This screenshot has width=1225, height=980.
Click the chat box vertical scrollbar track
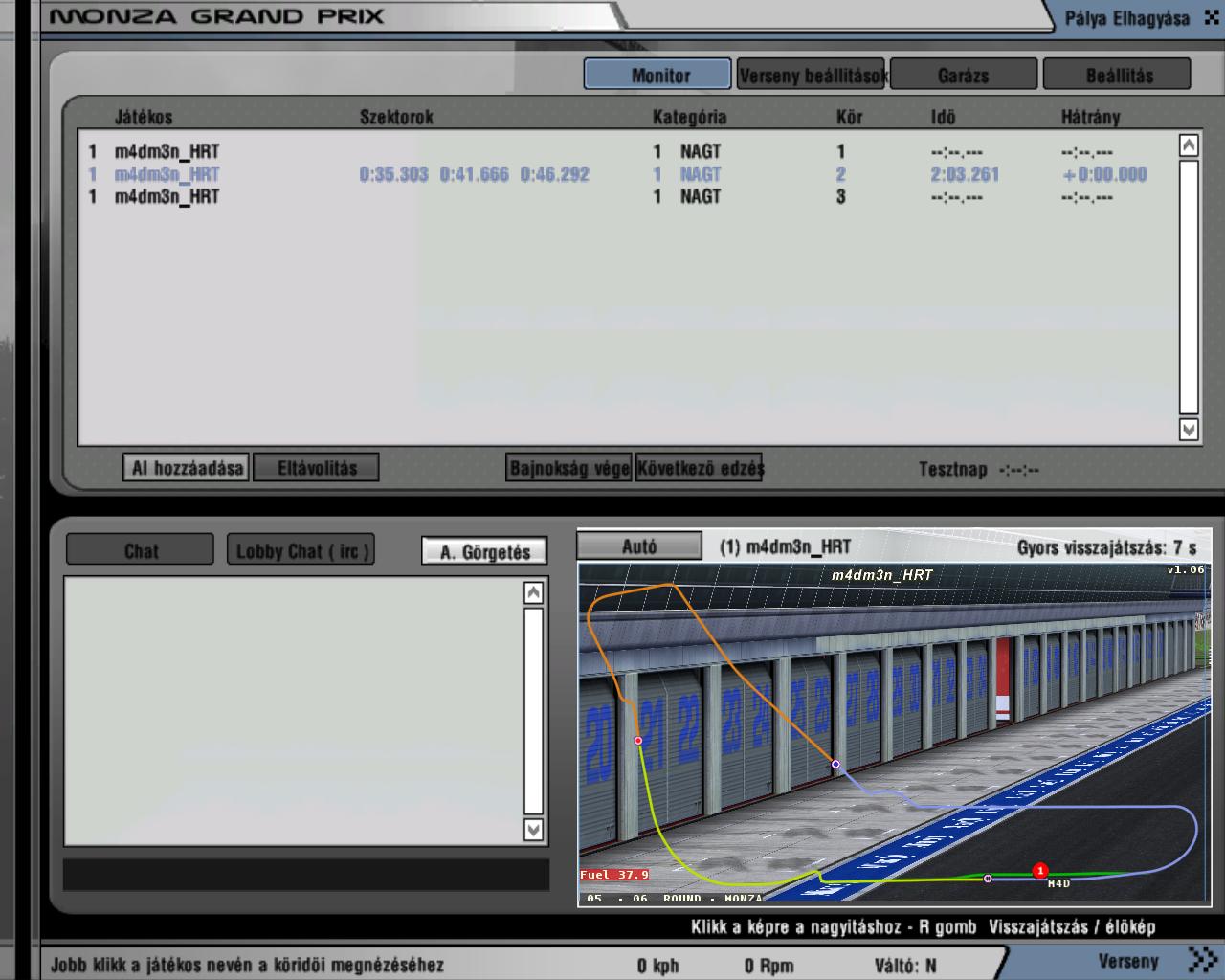[x=534, y=710]
